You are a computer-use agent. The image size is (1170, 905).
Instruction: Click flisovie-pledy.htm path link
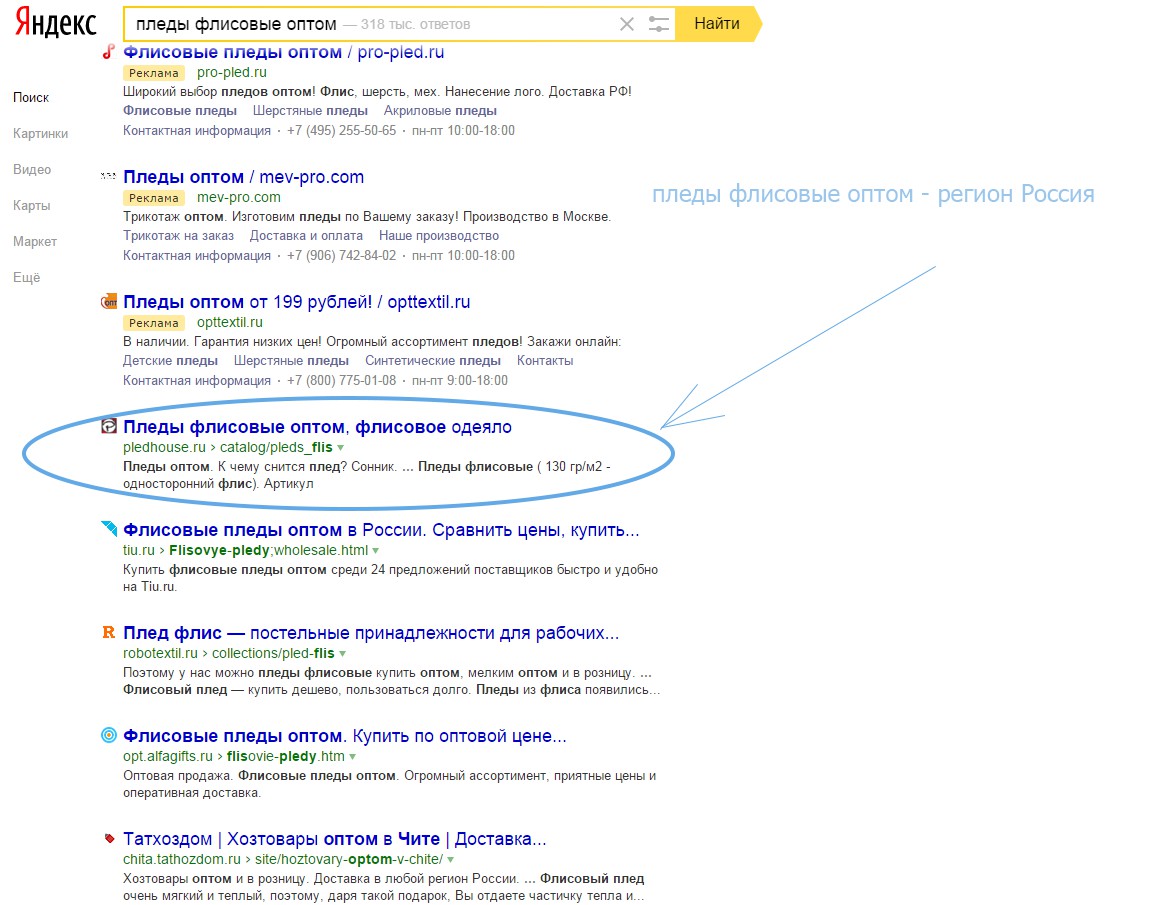coord(286,757)
